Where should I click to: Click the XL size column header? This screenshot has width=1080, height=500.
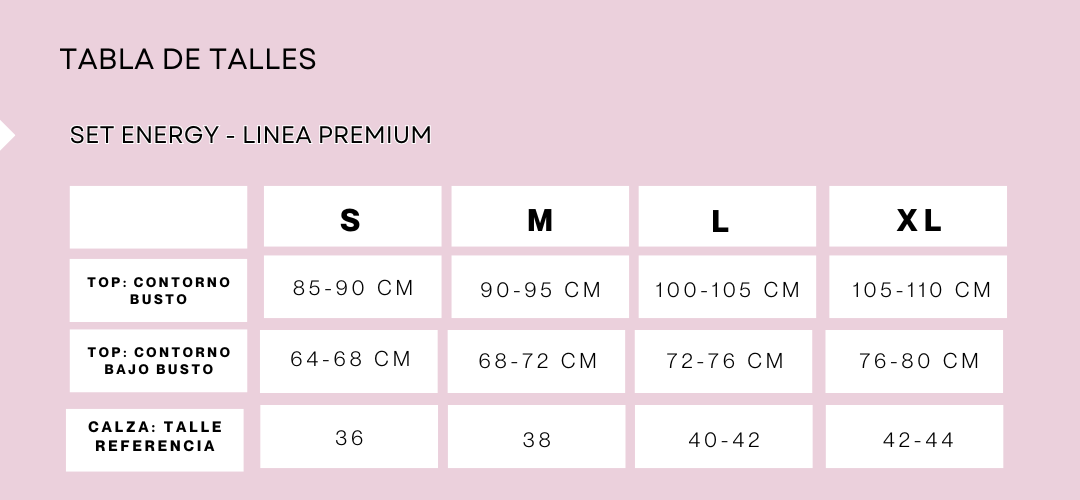pos(917,216)
